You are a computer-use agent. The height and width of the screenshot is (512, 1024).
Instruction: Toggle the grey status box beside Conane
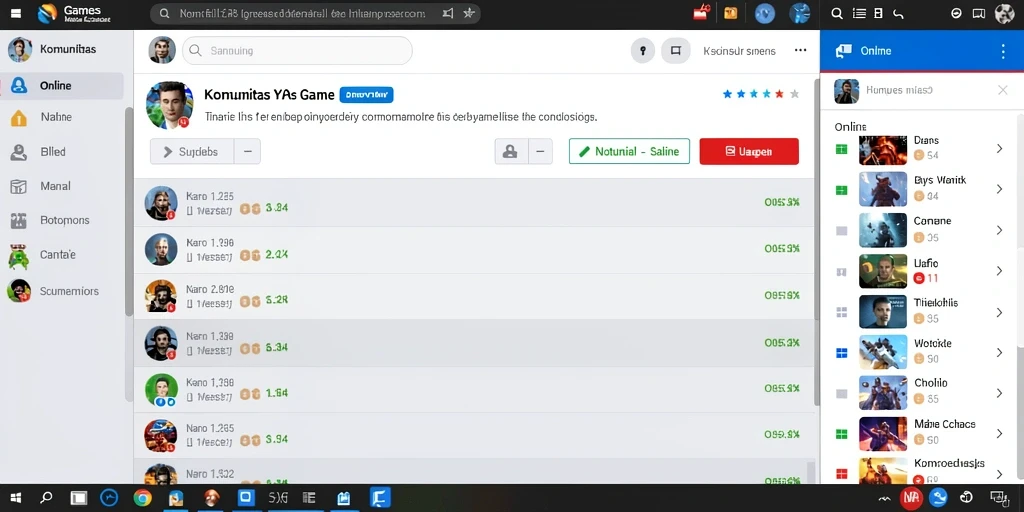tap(842, 231)
